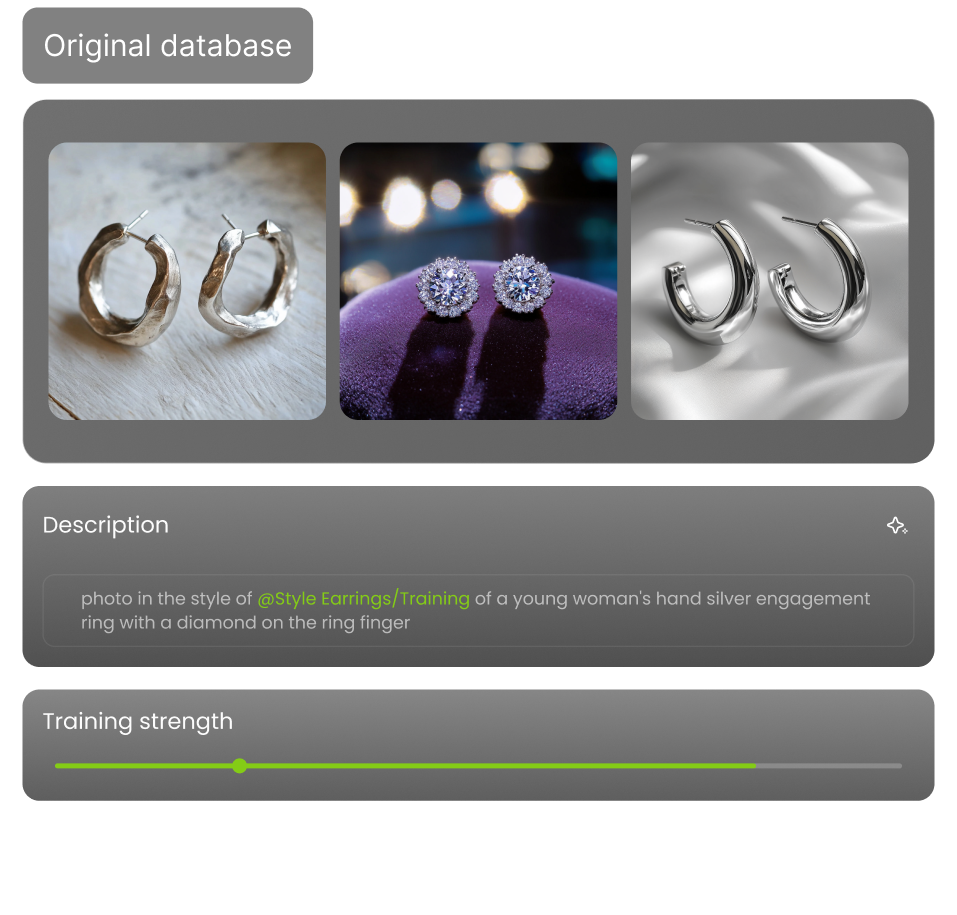This screenshot has width=957, height=915.
Task: Open the hammered hoop earrings thumbnail
Action: [187, 281]
